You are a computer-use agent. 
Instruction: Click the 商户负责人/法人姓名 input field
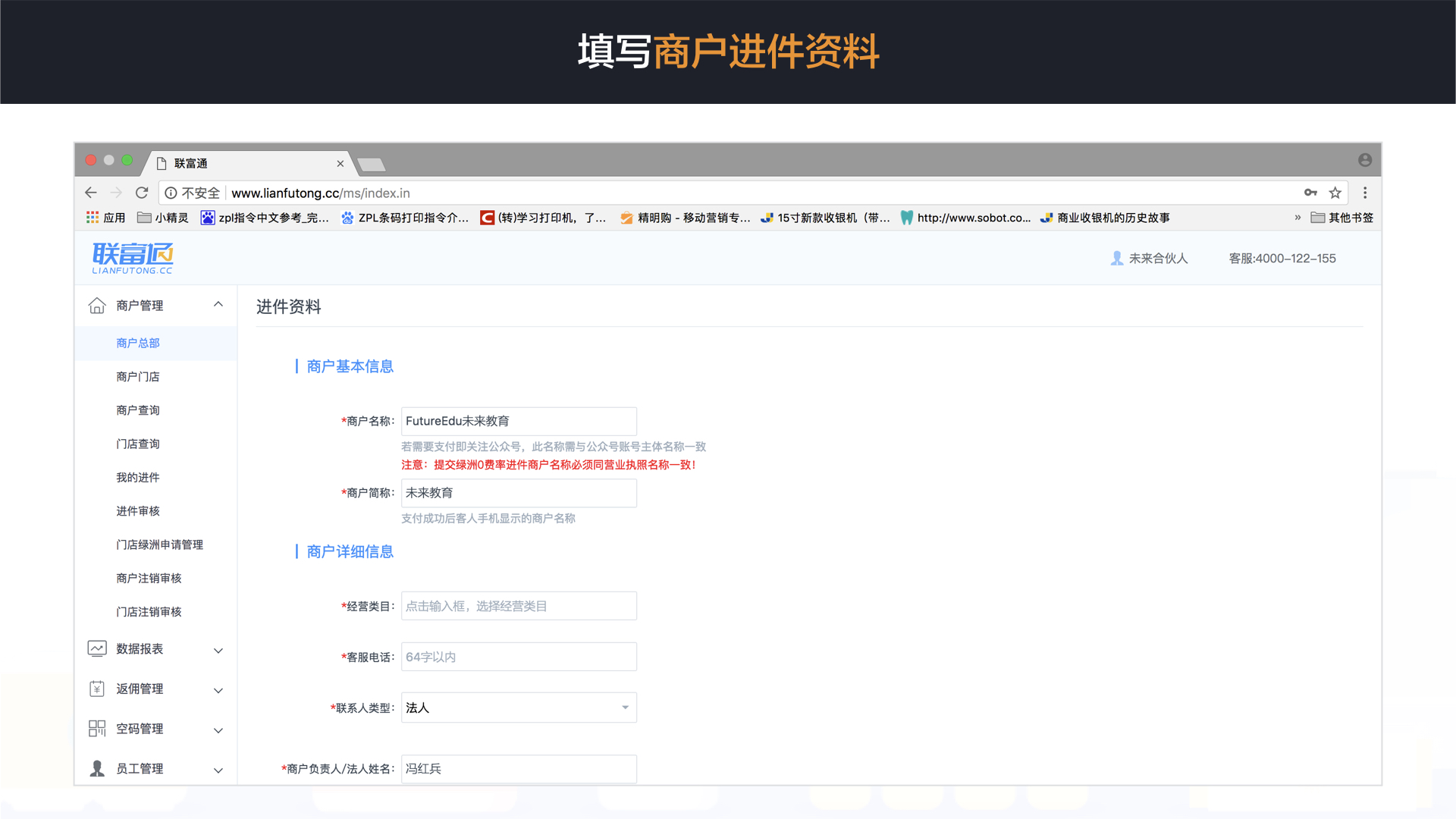pyautogui.click(x=519, y=769)
